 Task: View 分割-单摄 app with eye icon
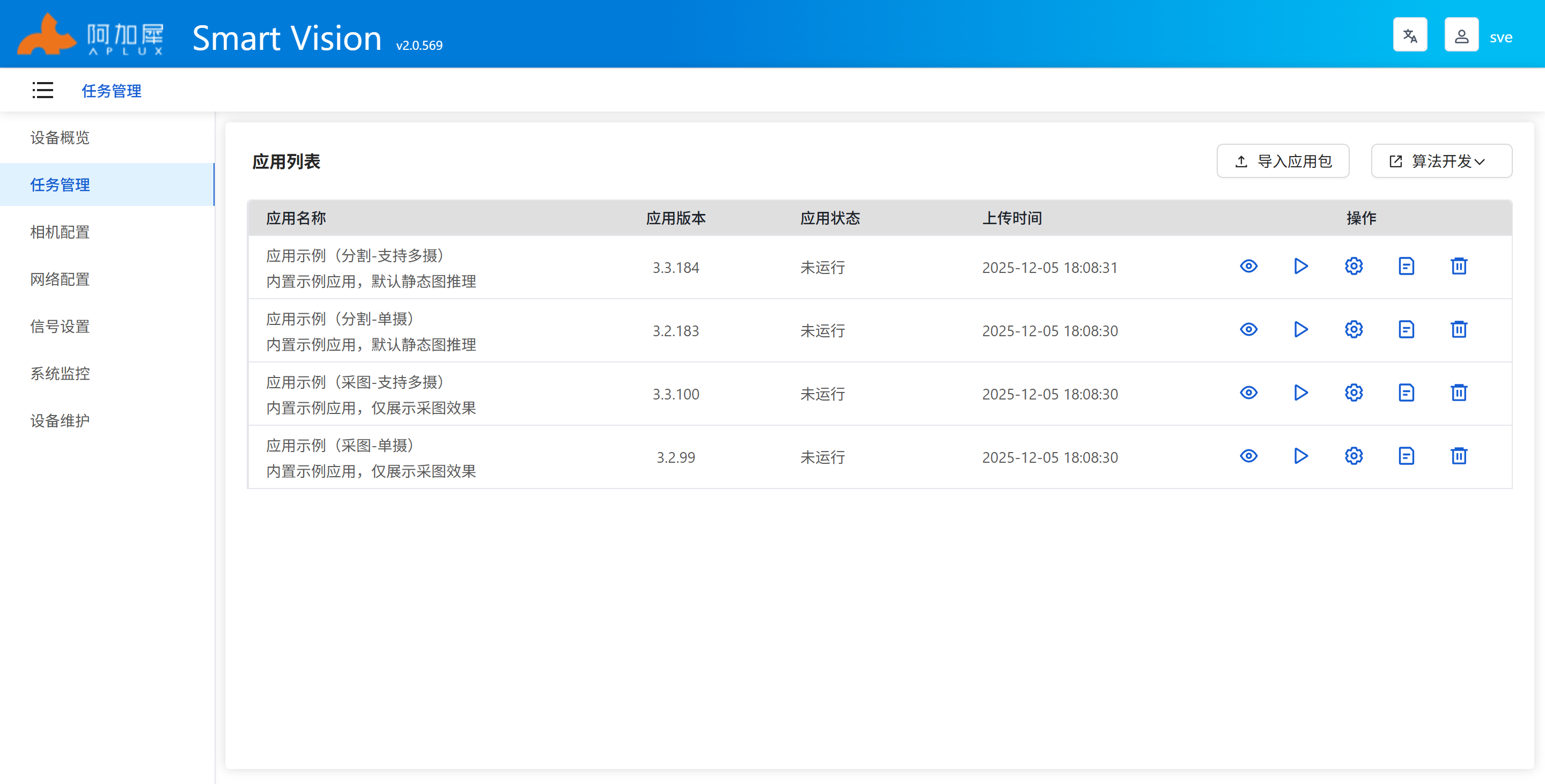pyautogui.click(x=1248, y=330)
